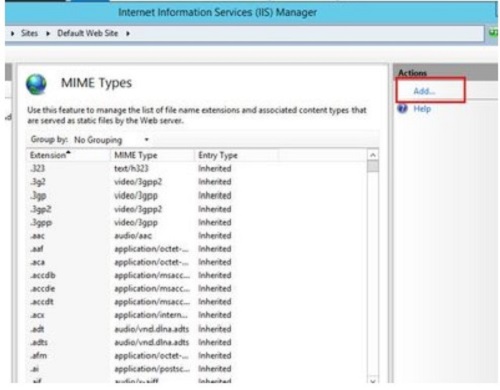Select the .aac extension row
Viewport: 500px width, 390px height.
tap(197, 236)
